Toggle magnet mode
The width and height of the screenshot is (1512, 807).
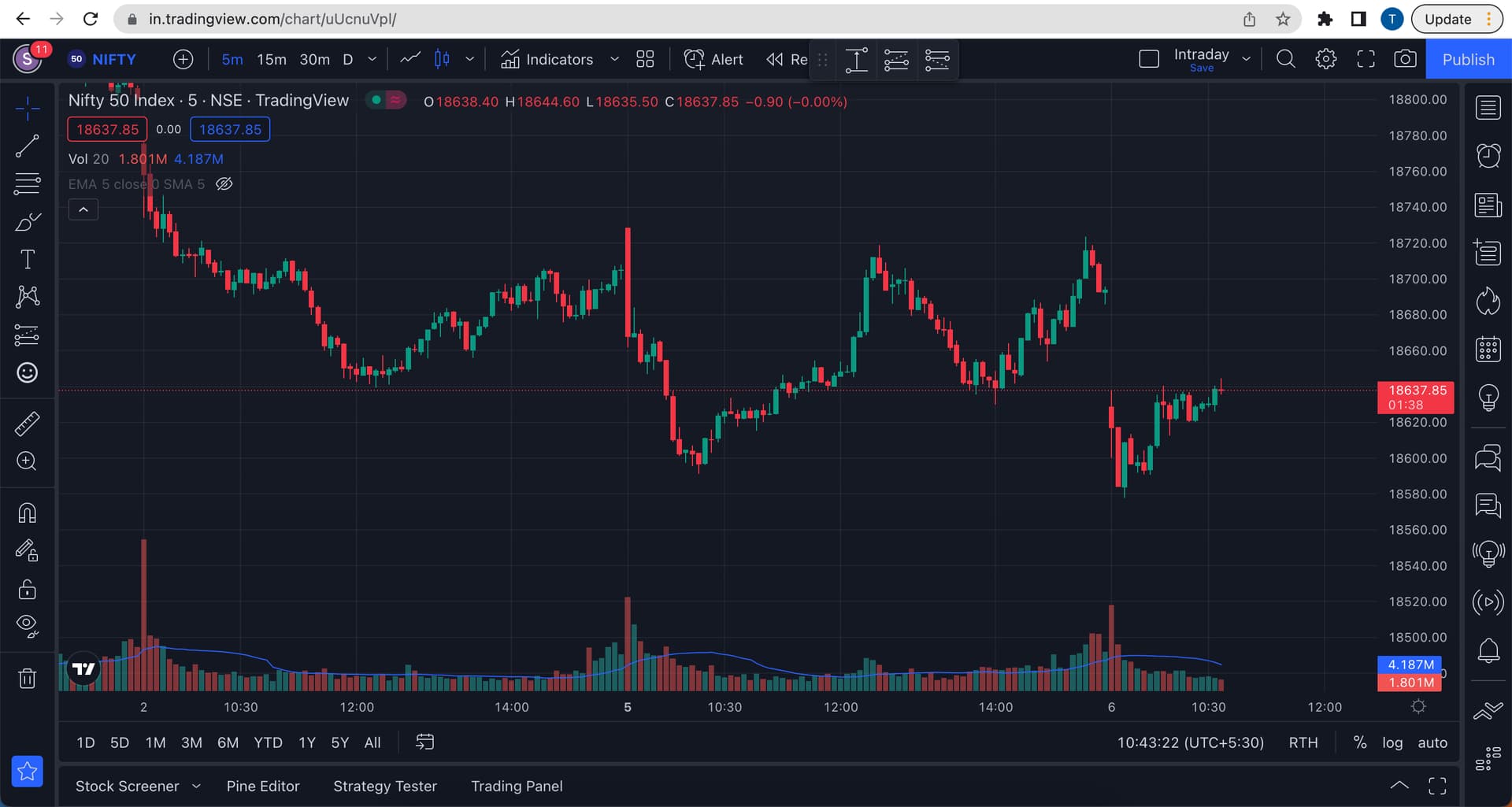pyautogui.click(x=28, y=513)
